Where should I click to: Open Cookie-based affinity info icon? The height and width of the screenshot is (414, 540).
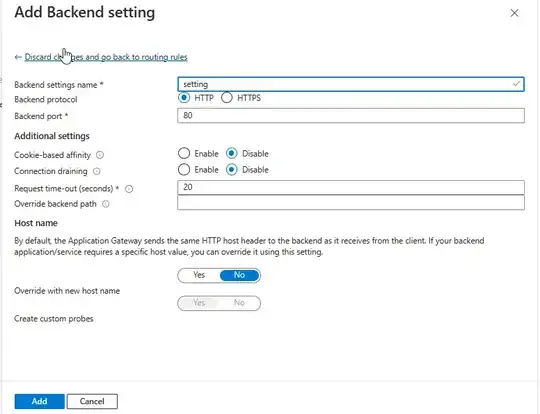100,155
